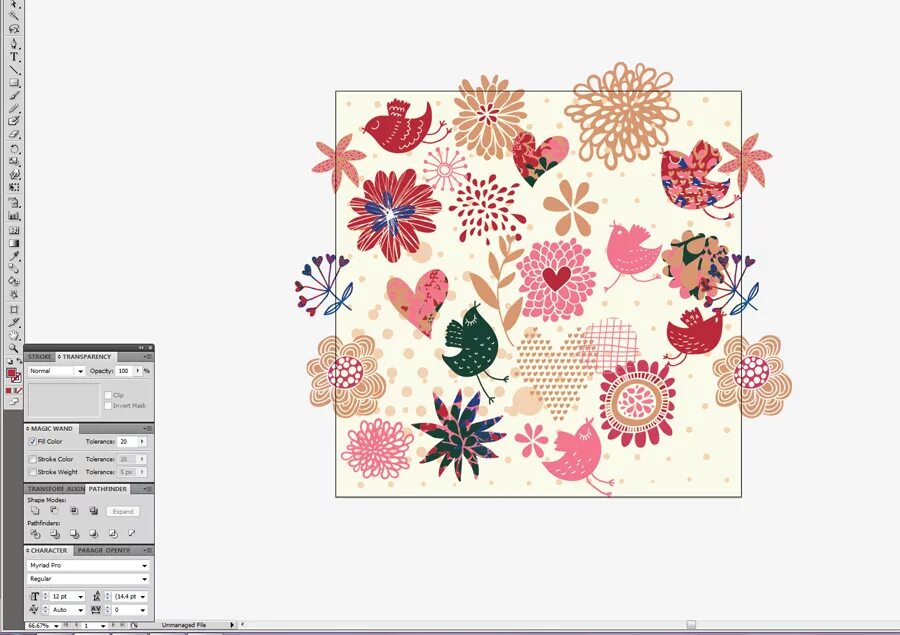Enable the Stroke Color checkbox
This screenshot has height=635, width=900.
click(x=33, y=459)
